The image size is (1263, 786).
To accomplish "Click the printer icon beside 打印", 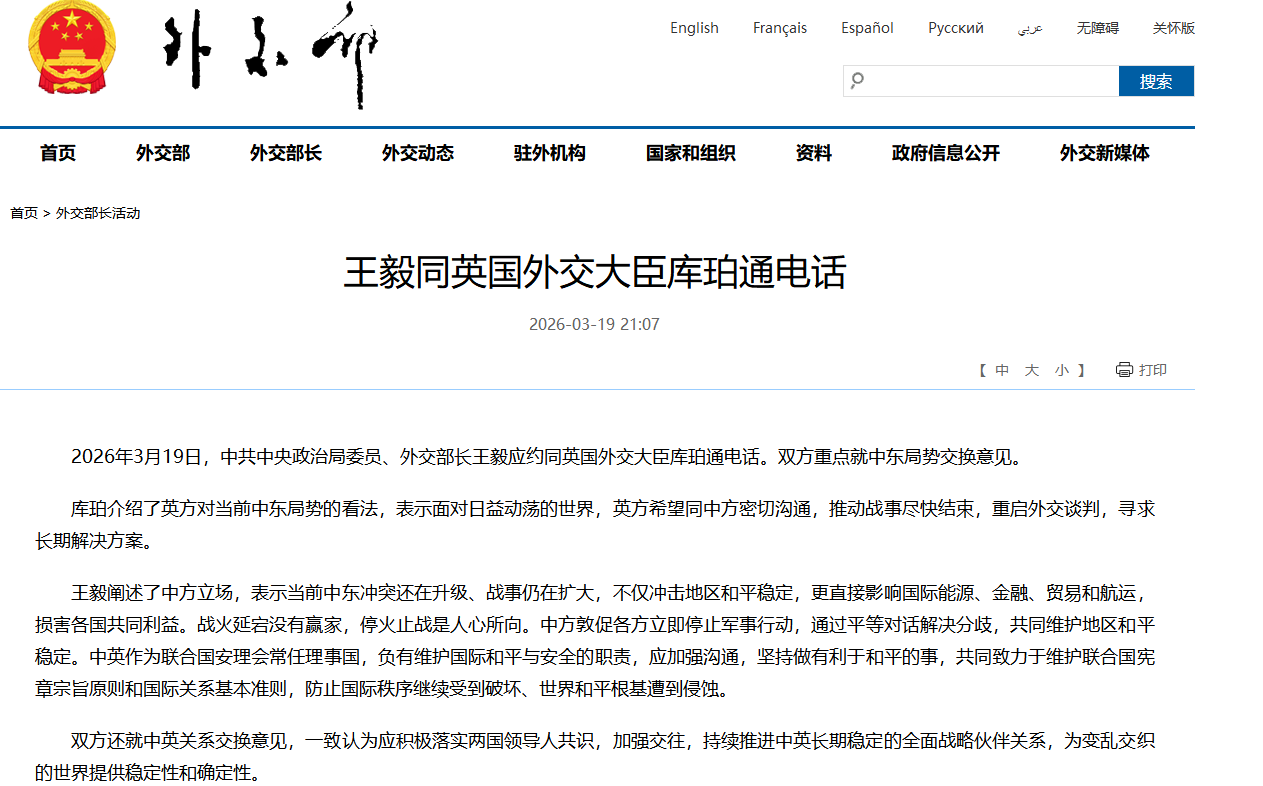I will coord(1124,370).
